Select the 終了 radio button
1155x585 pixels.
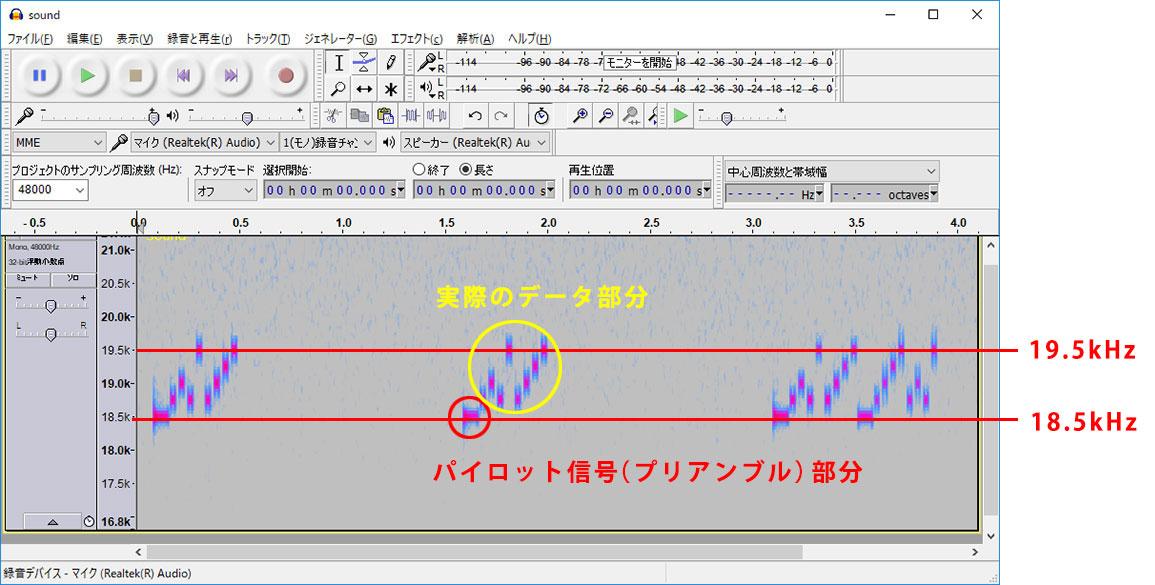(x=420, y=170)
